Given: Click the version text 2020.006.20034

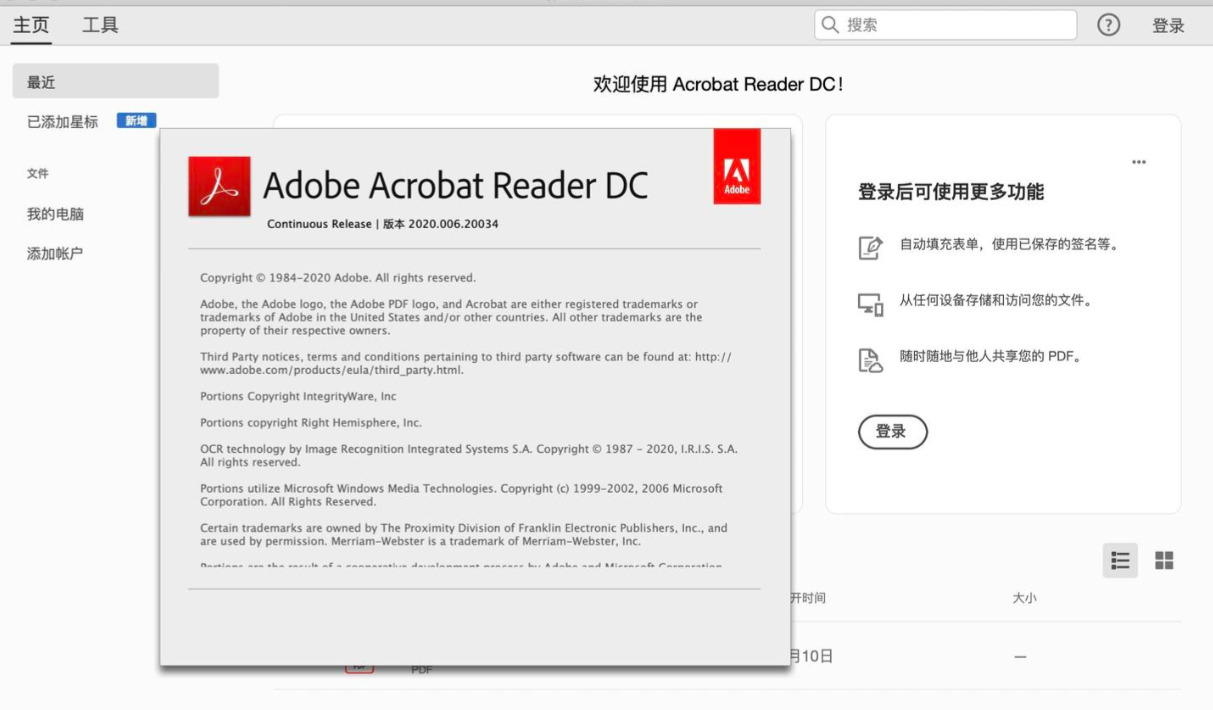Looking at the screenshot, I should [x=453, y=224].
